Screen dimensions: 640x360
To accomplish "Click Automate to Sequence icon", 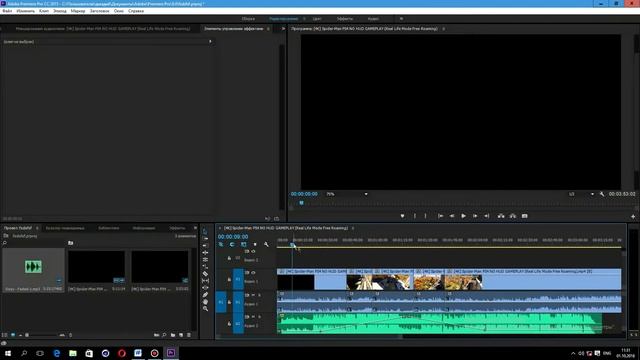I will (156, 335).
